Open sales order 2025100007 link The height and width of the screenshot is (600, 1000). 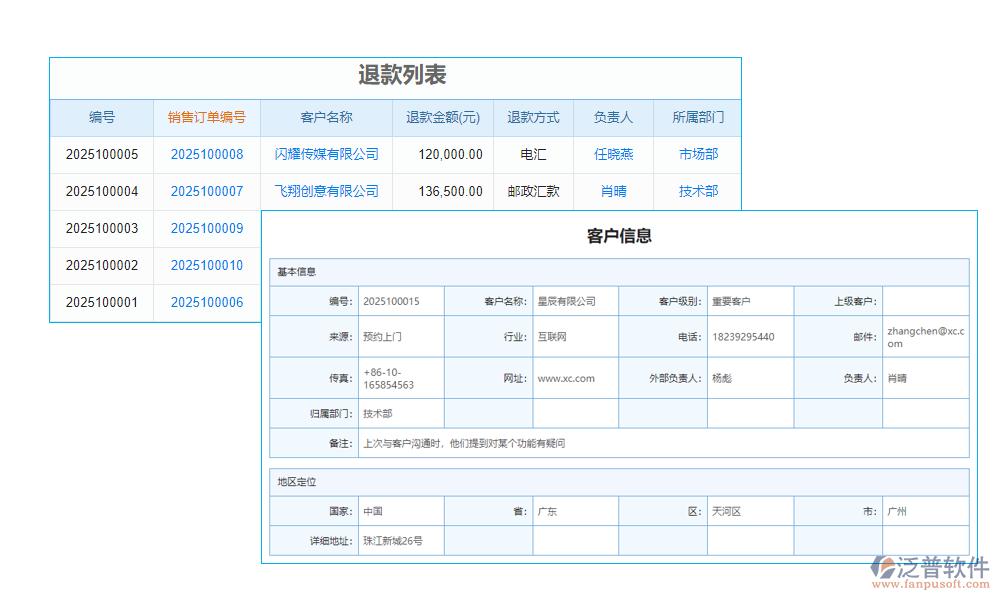point(207,191)
